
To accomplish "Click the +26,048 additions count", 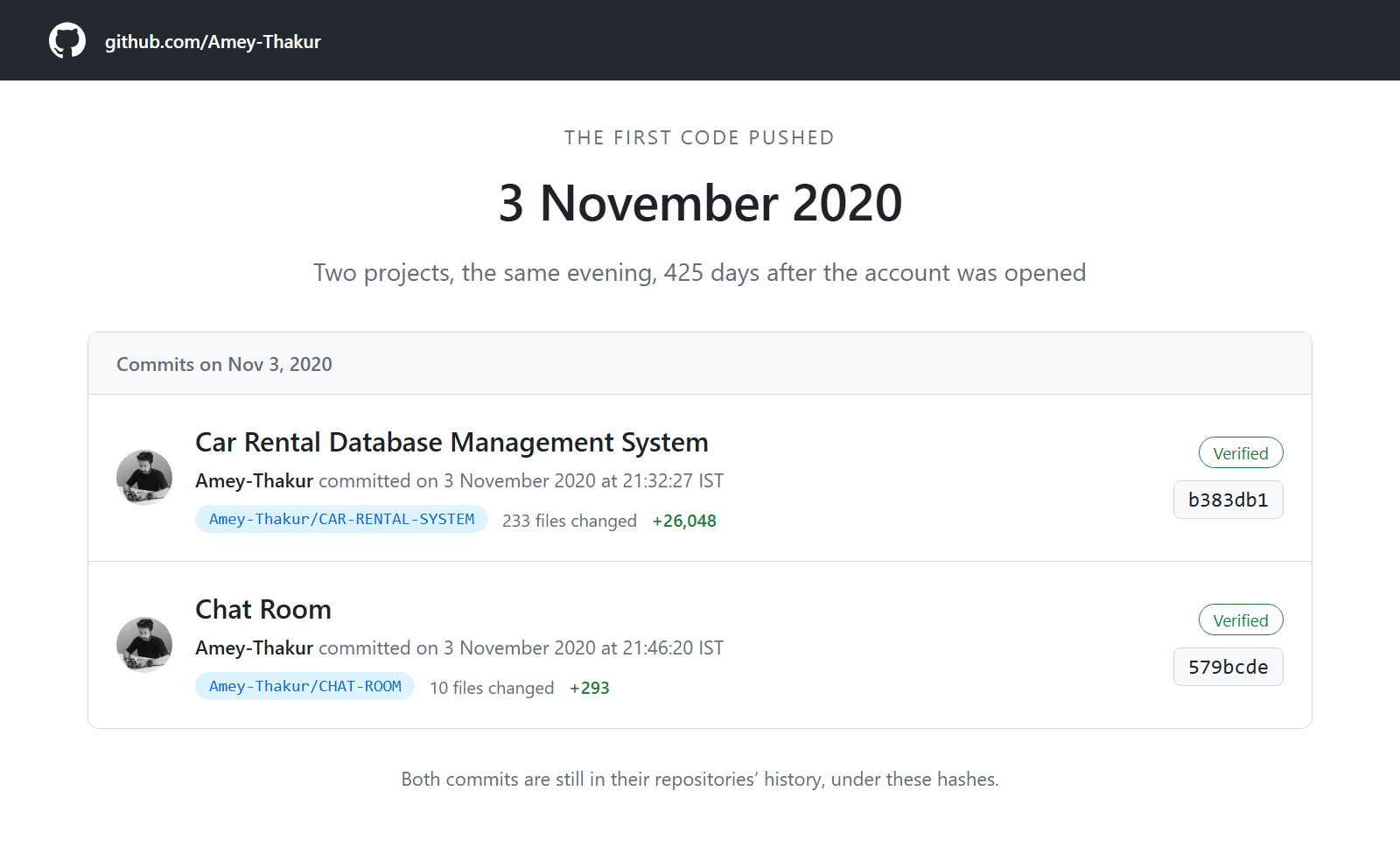I will [x=684, y=521].
